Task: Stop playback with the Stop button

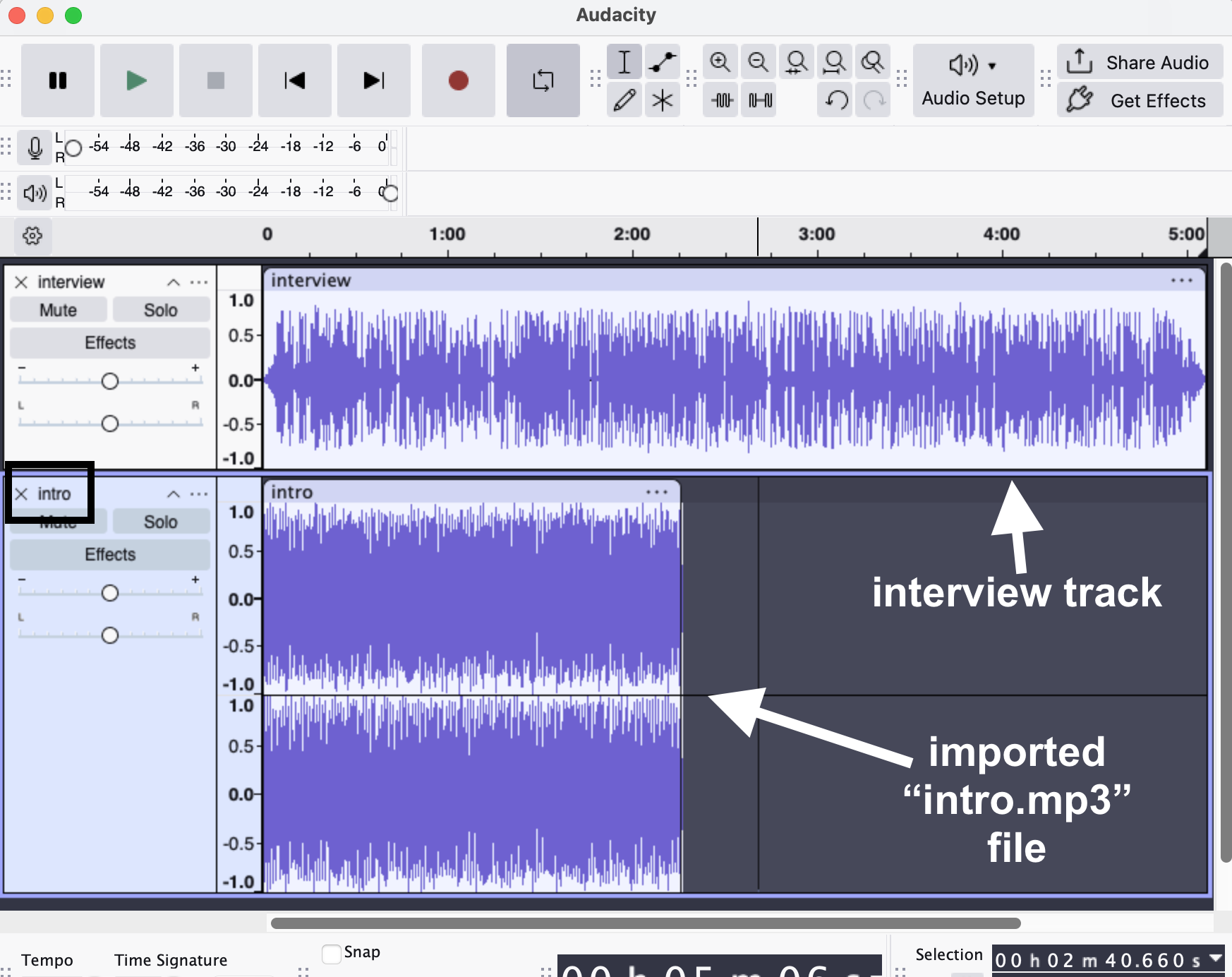Action: [216, 80]
